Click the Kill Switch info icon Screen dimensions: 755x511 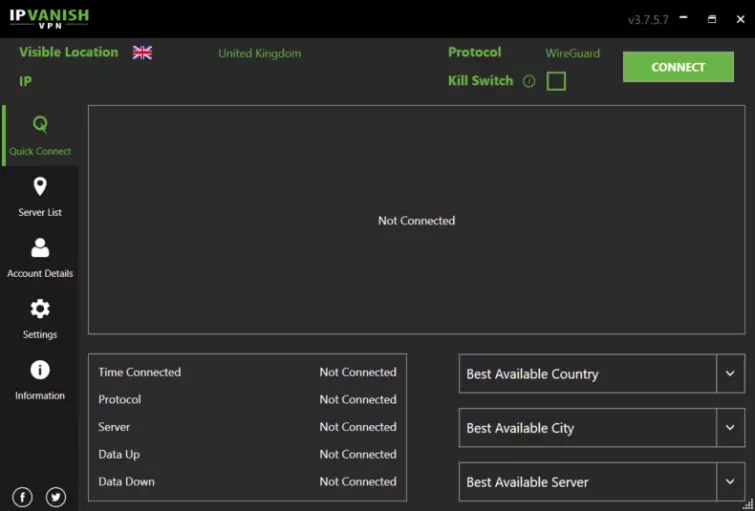coord(529,81)
